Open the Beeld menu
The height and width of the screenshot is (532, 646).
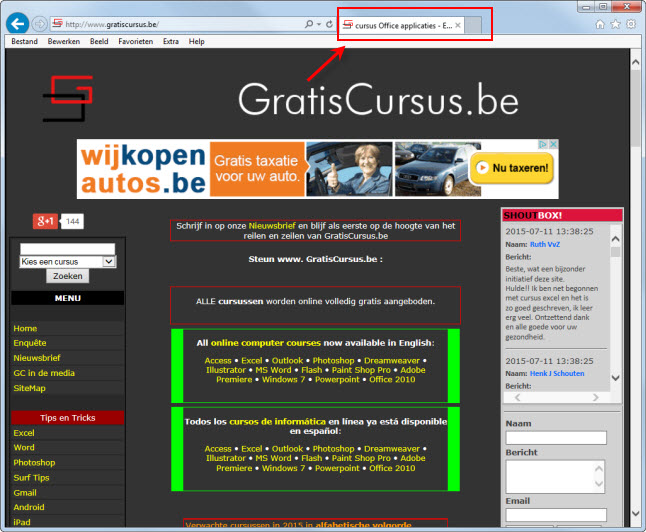pyautogui.click(x=99, y=41)
